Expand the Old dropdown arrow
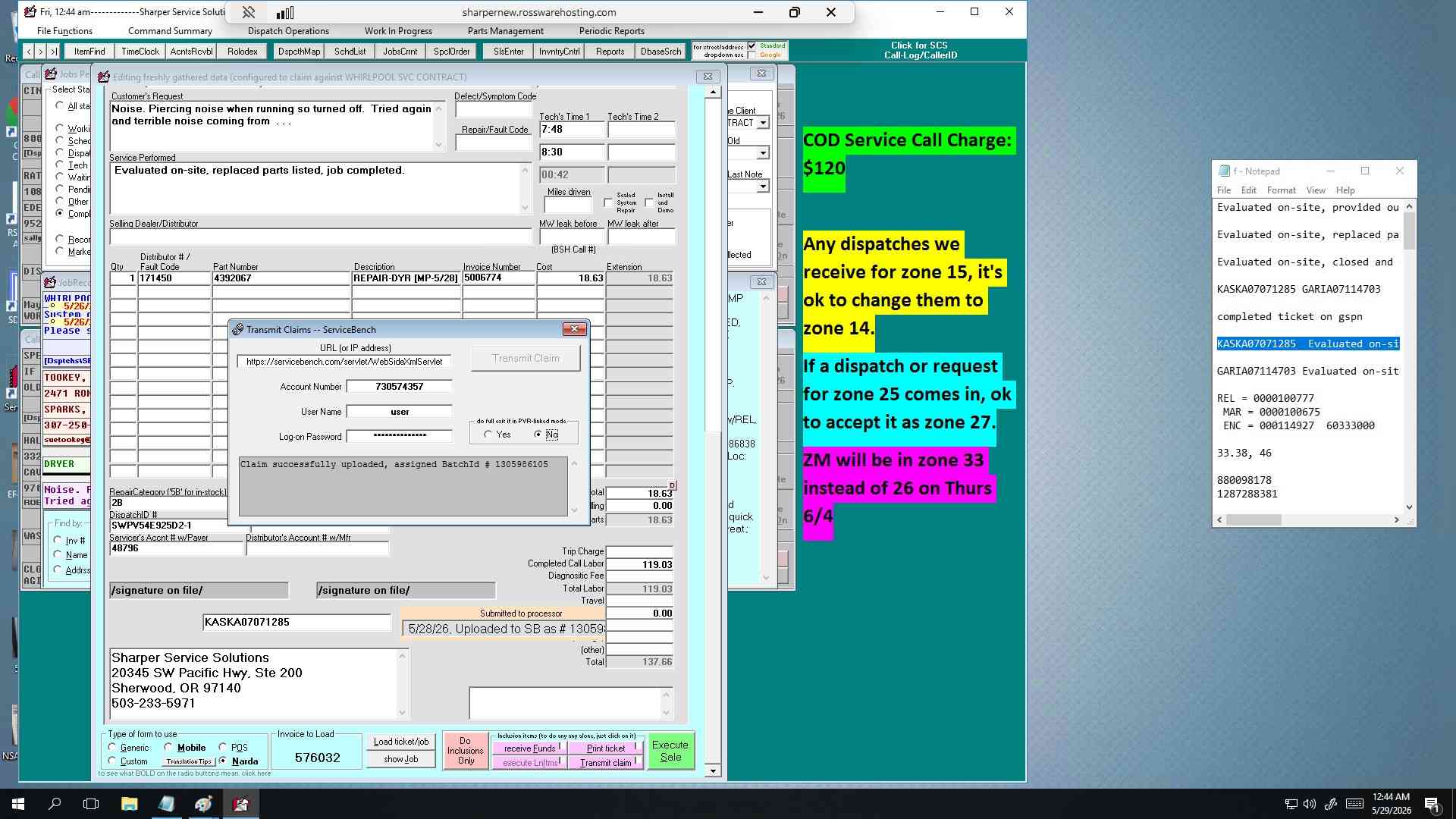The image size is (1456, 819). click(x=763, y=153)
